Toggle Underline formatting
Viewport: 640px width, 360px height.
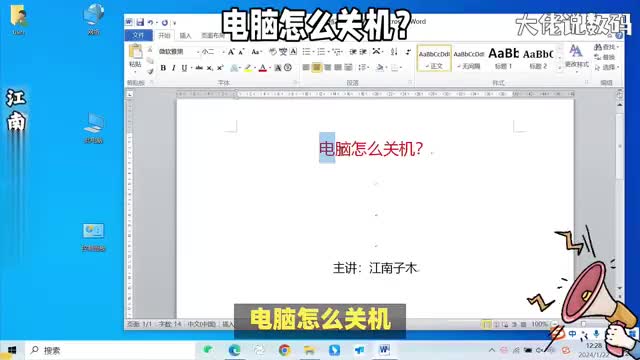click(x=184, y=68)
